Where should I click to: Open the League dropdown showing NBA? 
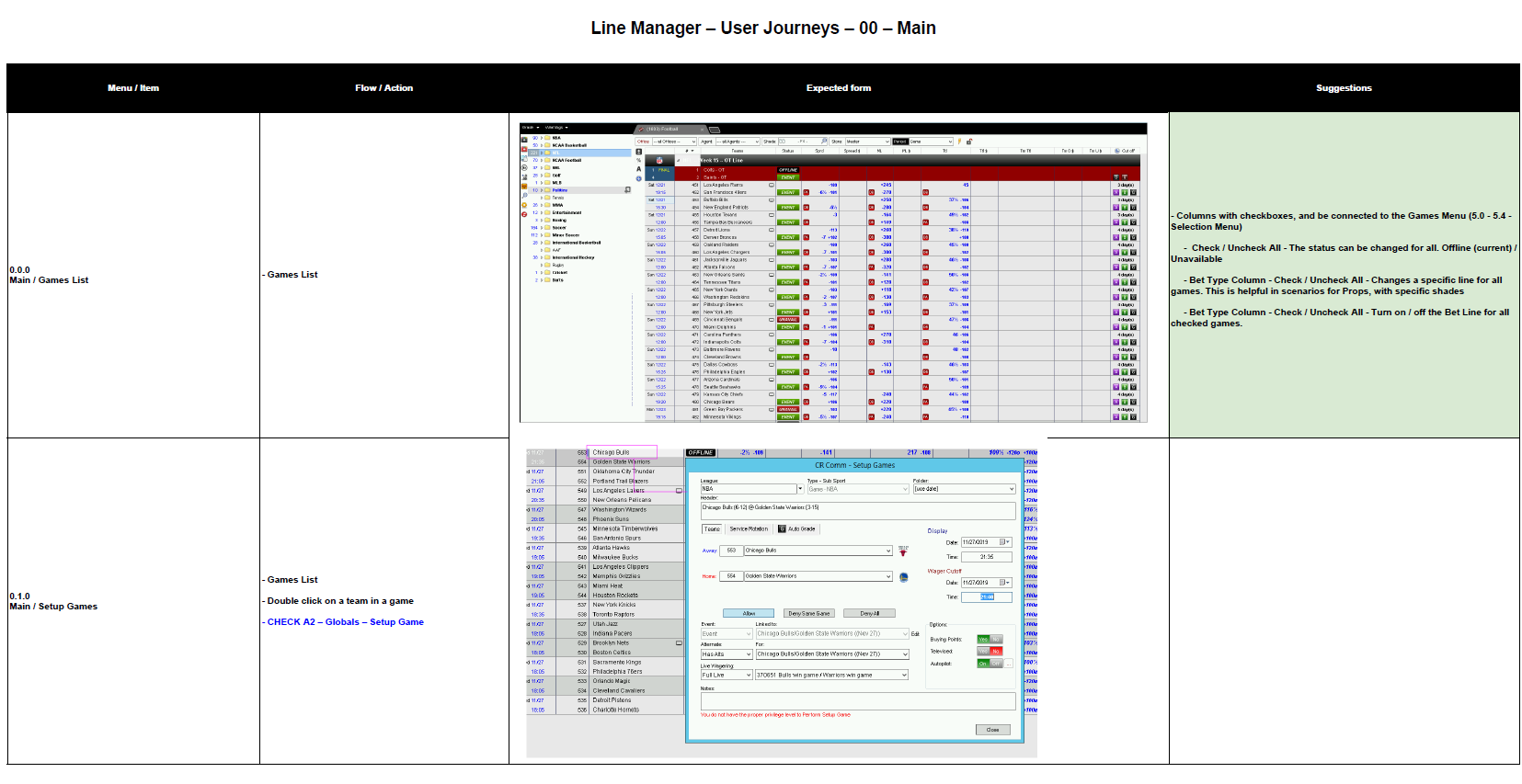click(800, 489)
